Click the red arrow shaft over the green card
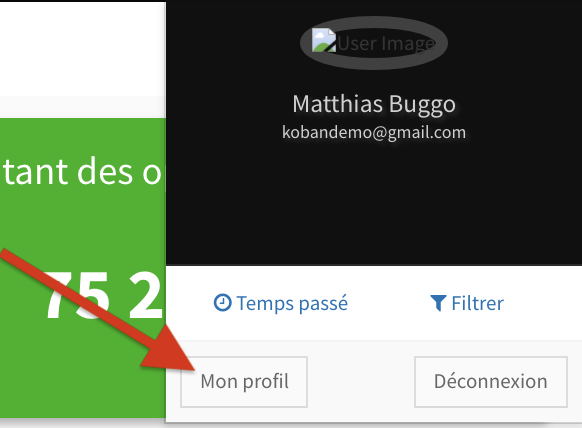 74,293
